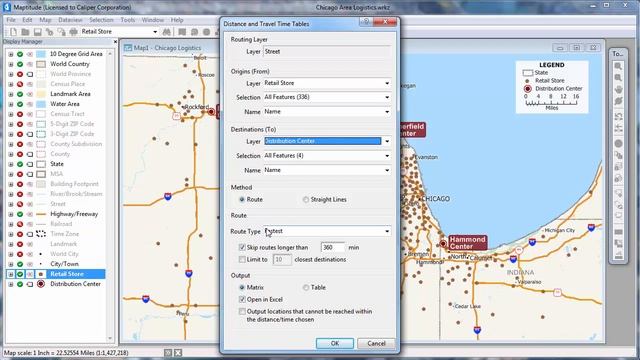This screenshot has height=360, width=640.
Task: Click the binoculars Find icon
Action: coord(167,31)
